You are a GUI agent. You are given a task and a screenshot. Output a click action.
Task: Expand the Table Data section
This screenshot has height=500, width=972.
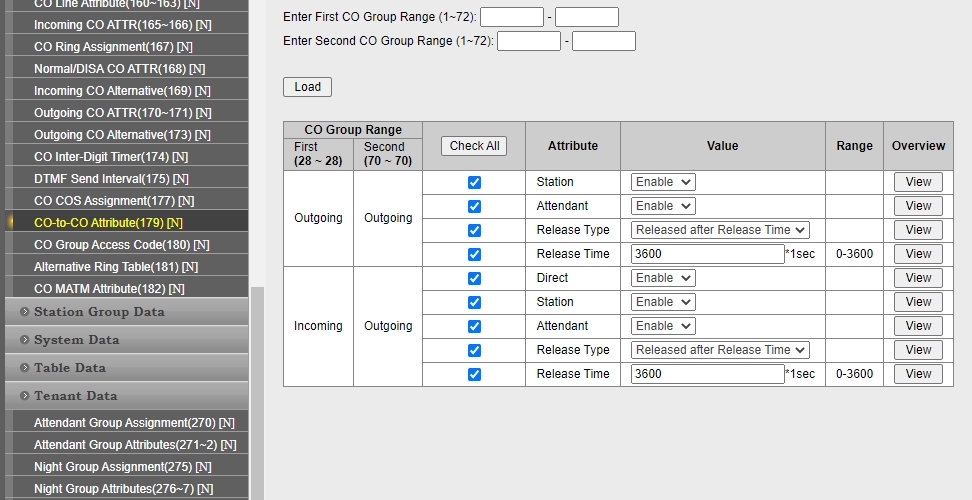[x=69, y=368]
